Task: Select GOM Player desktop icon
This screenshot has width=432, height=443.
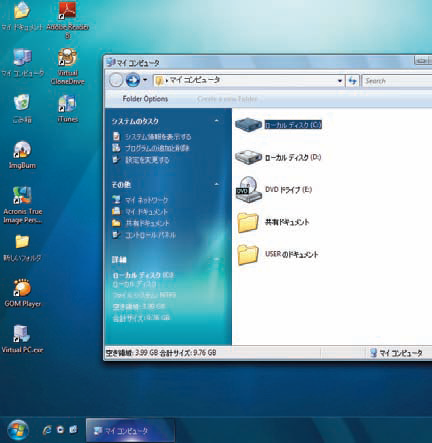Action: [22, 293]
